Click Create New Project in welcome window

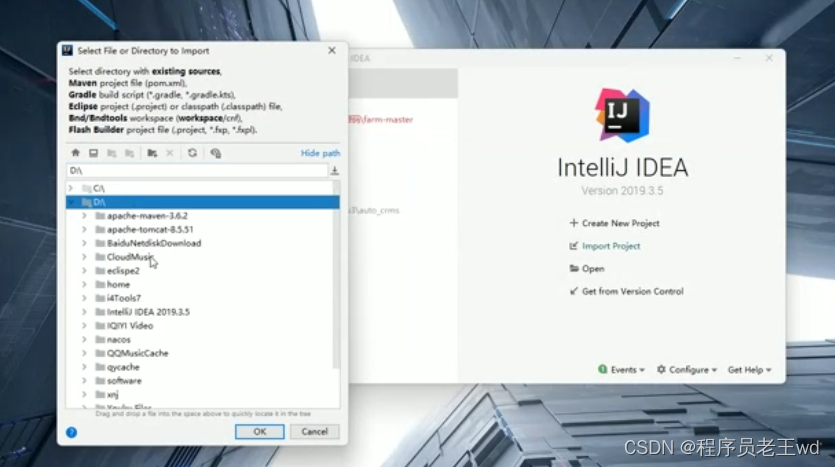click(615, 223)
